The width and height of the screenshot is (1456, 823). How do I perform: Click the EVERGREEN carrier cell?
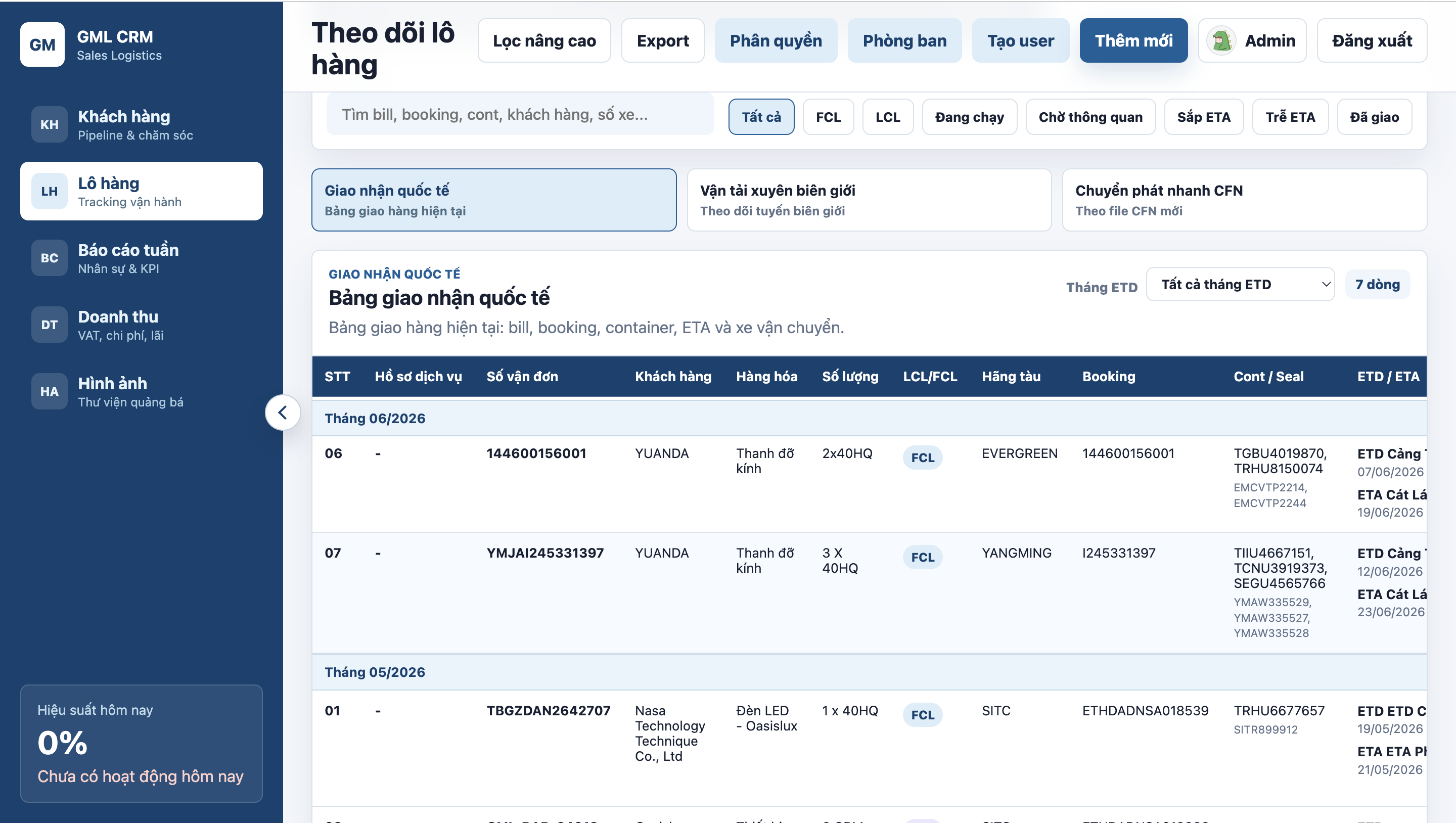tap(1020, 453)
